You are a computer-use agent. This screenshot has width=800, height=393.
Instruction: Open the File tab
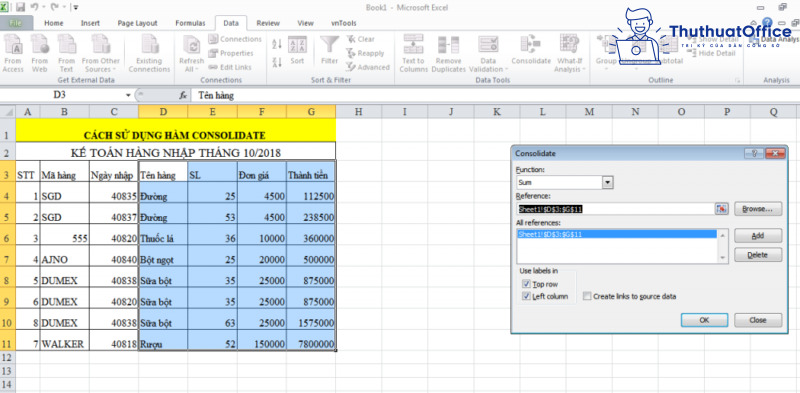pyautogui.click(x=16, y=23)
